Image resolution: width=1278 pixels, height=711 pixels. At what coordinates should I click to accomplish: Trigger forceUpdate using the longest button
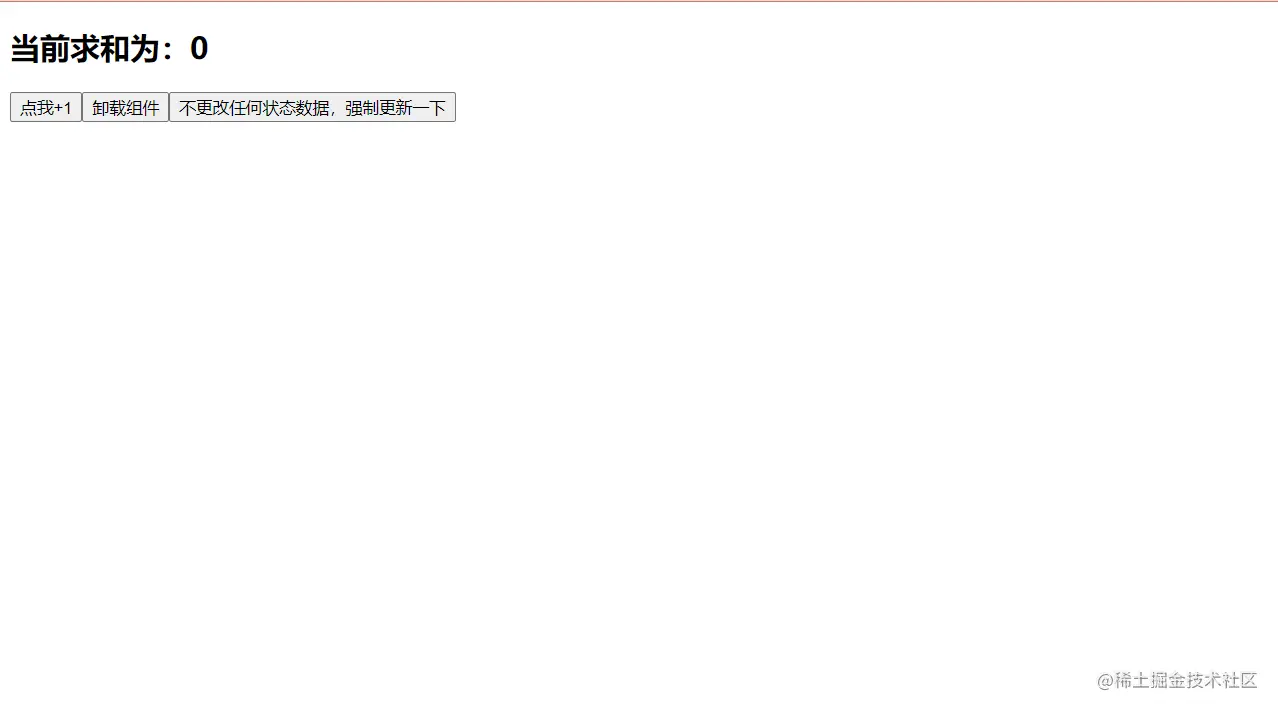pos(312,107)
